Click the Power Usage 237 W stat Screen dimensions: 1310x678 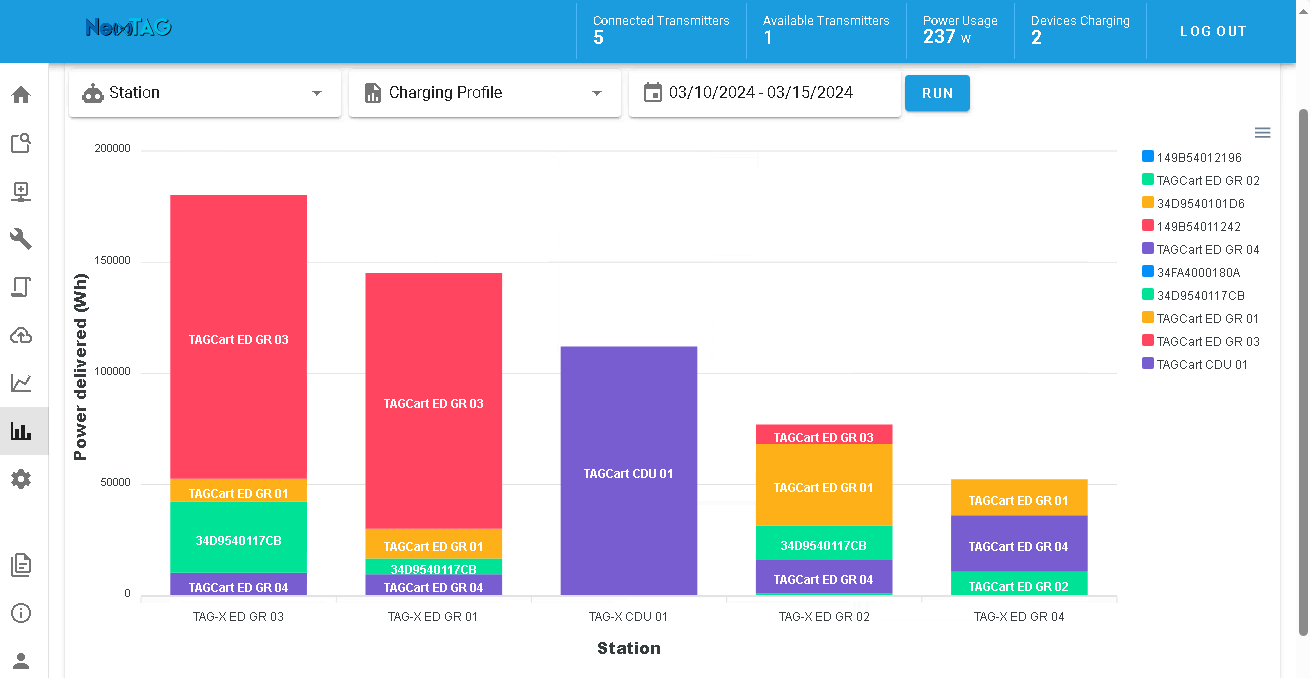click(960, 30)
